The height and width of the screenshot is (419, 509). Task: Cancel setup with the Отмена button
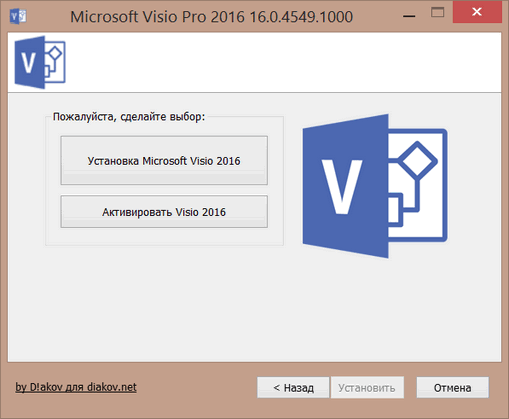click(452, 387)
